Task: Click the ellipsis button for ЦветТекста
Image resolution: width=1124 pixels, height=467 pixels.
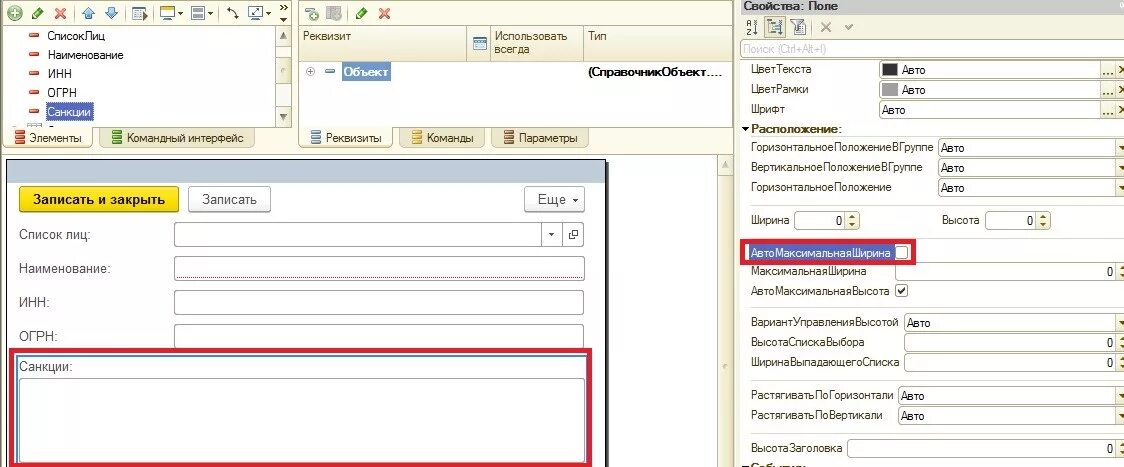Action: [x=1108, y=70]
